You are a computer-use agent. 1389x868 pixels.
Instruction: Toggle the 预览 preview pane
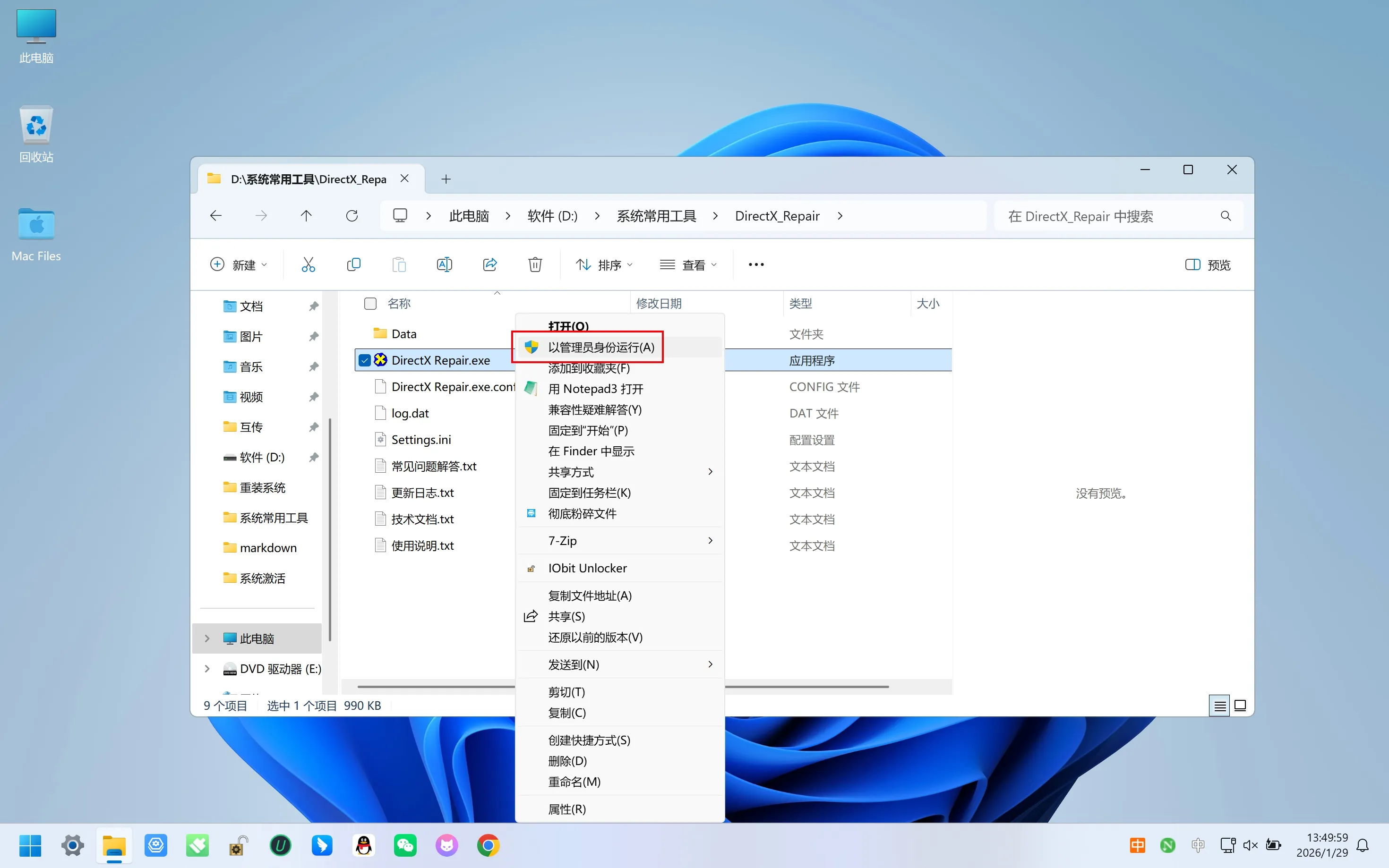pyautogui.click(x=1208, y=264)
